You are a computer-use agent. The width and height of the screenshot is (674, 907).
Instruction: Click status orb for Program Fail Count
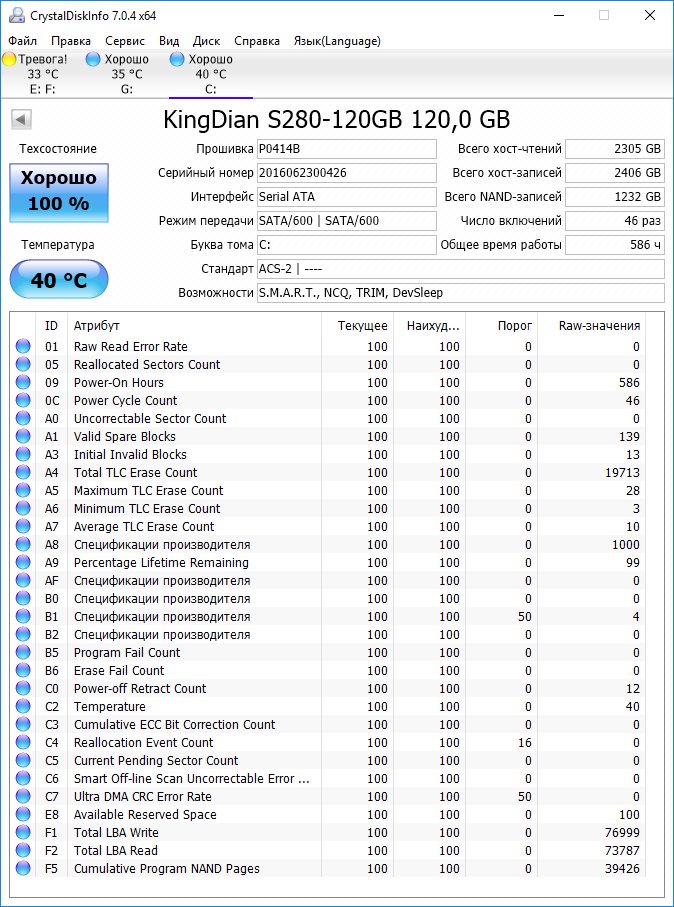(23, 652)
